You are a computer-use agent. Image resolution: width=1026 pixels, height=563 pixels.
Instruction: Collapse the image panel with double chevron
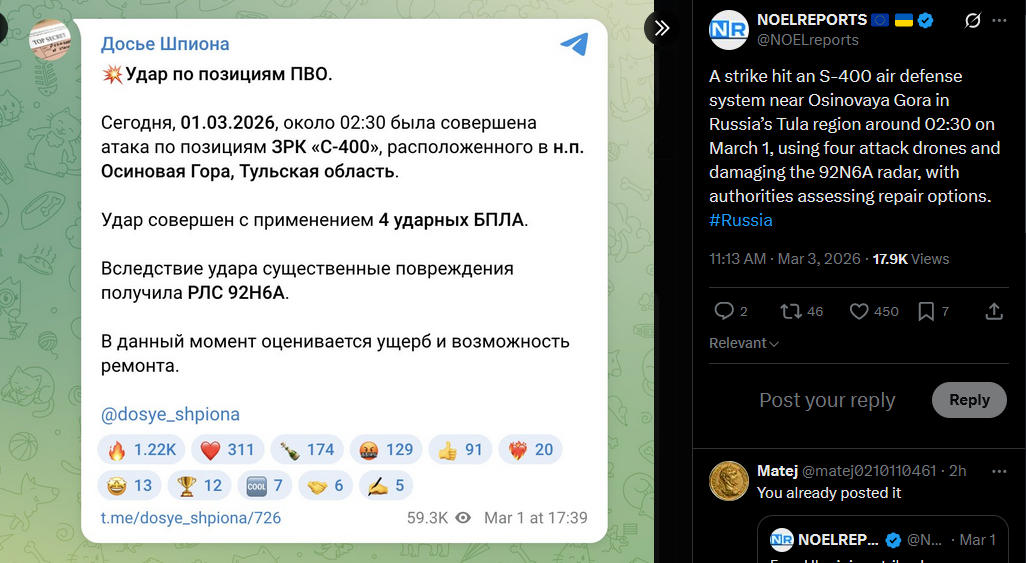click(662, 27)
